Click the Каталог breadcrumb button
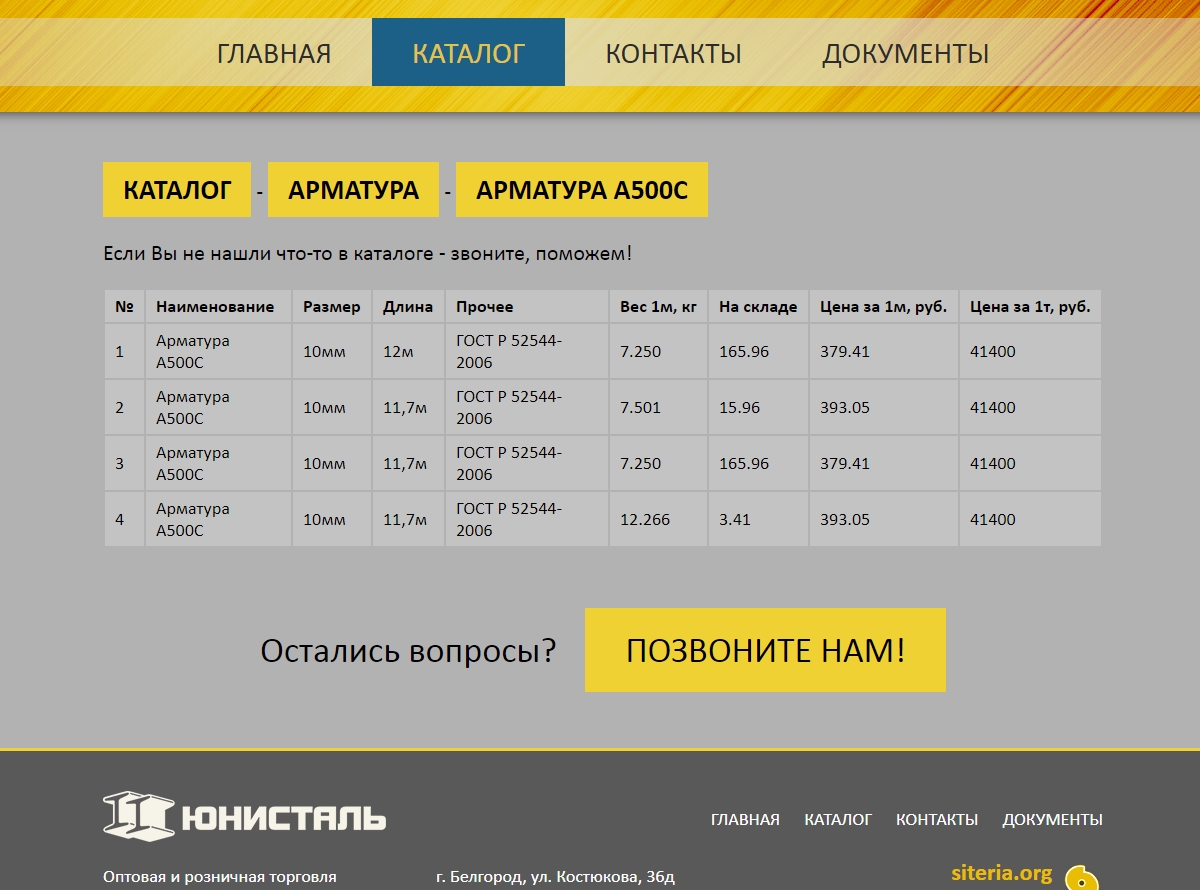The image size is (1200, 890). (x=177, y=190)
